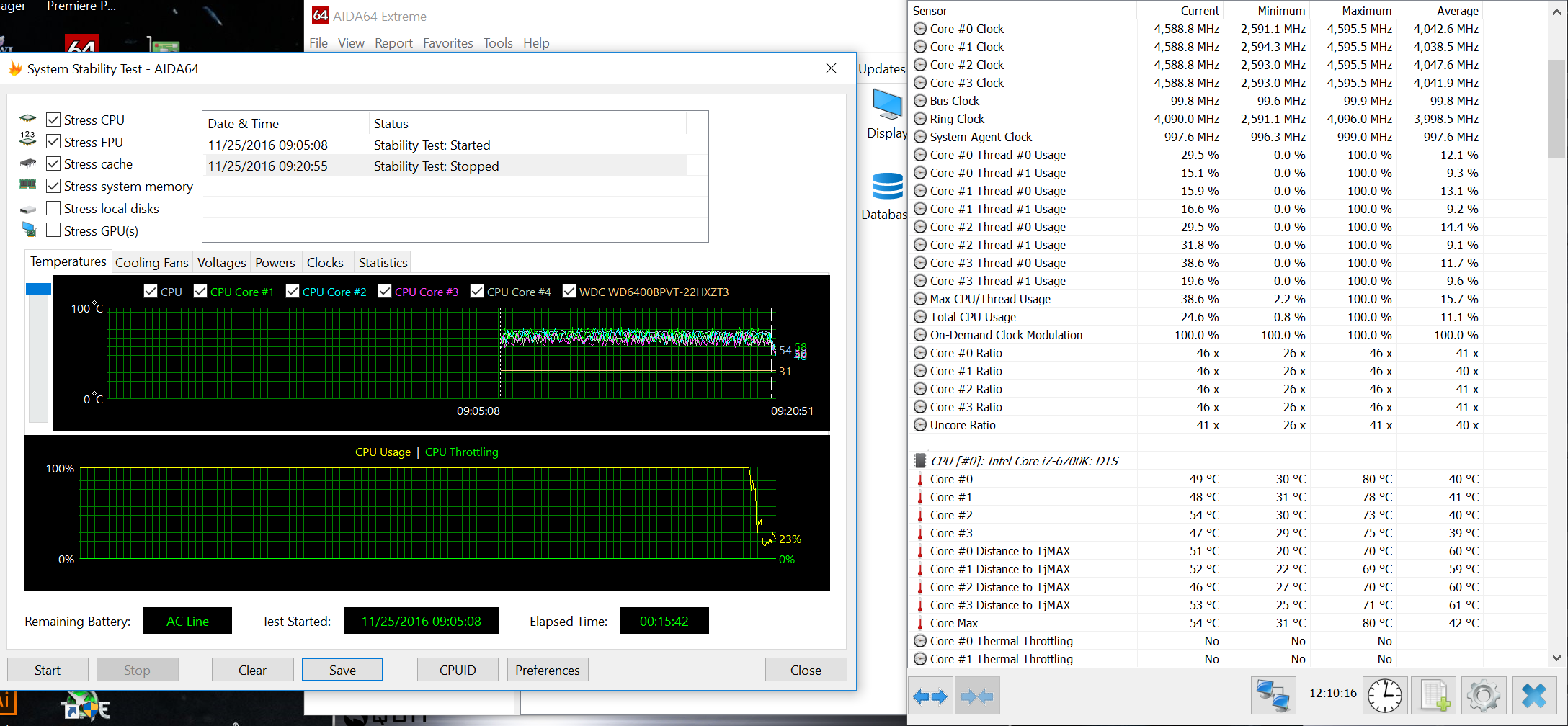Click the Start button
Viewport: 1568px width, 726px height.
pyautogui.click(x=48, y=670)
